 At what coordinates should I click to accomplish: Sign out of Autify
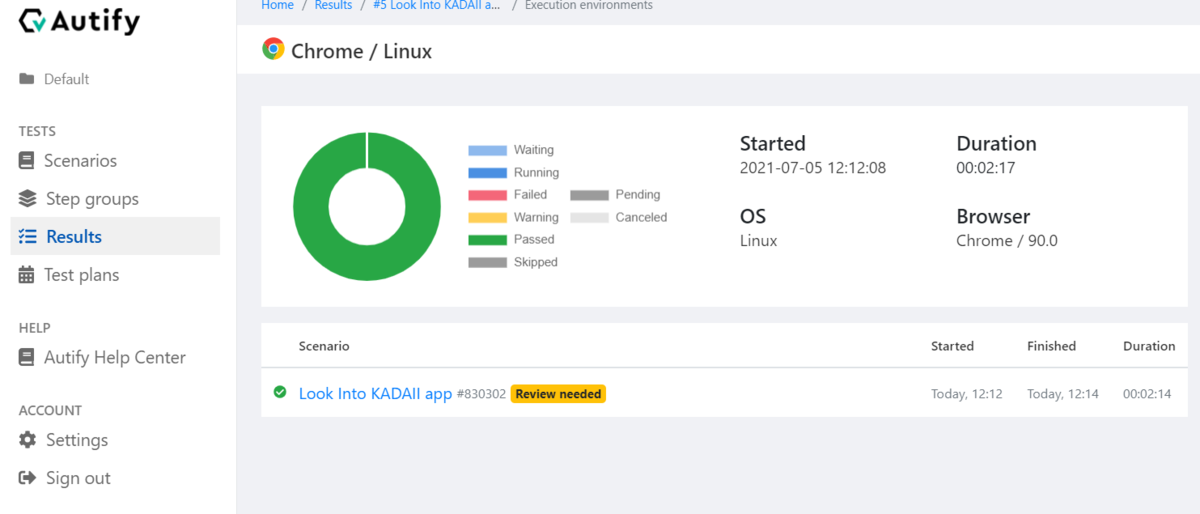78,478
